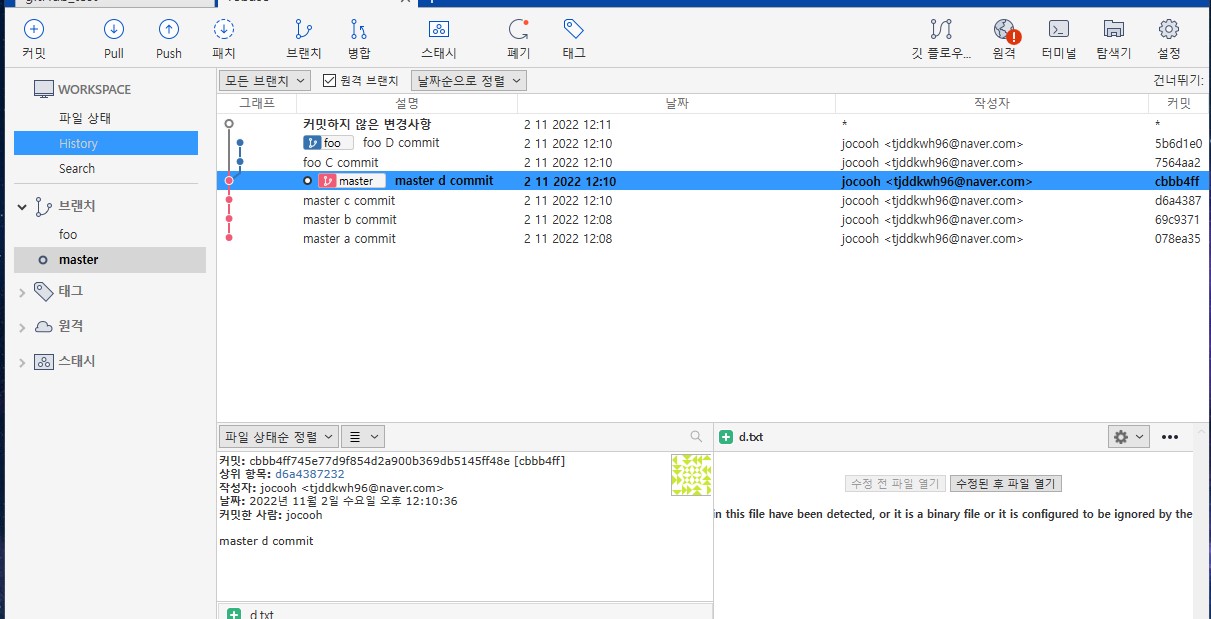Image resolution: width=1211 pixels, height=619 pixels.
Task: Select the master branch in sidebar
Action: [x=110, y=260]
